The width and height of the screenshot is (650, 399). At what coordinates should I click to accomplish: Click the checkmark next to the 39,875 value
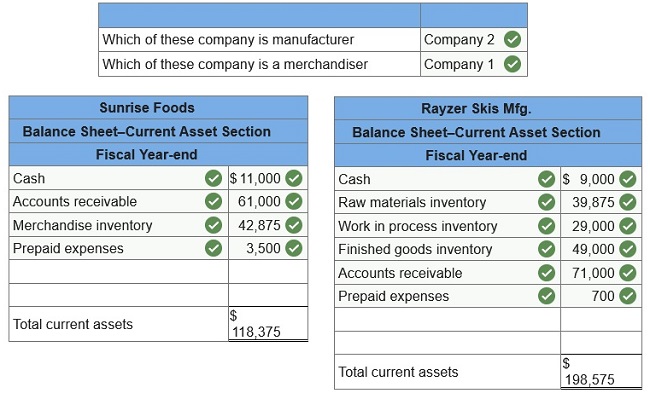628,202
